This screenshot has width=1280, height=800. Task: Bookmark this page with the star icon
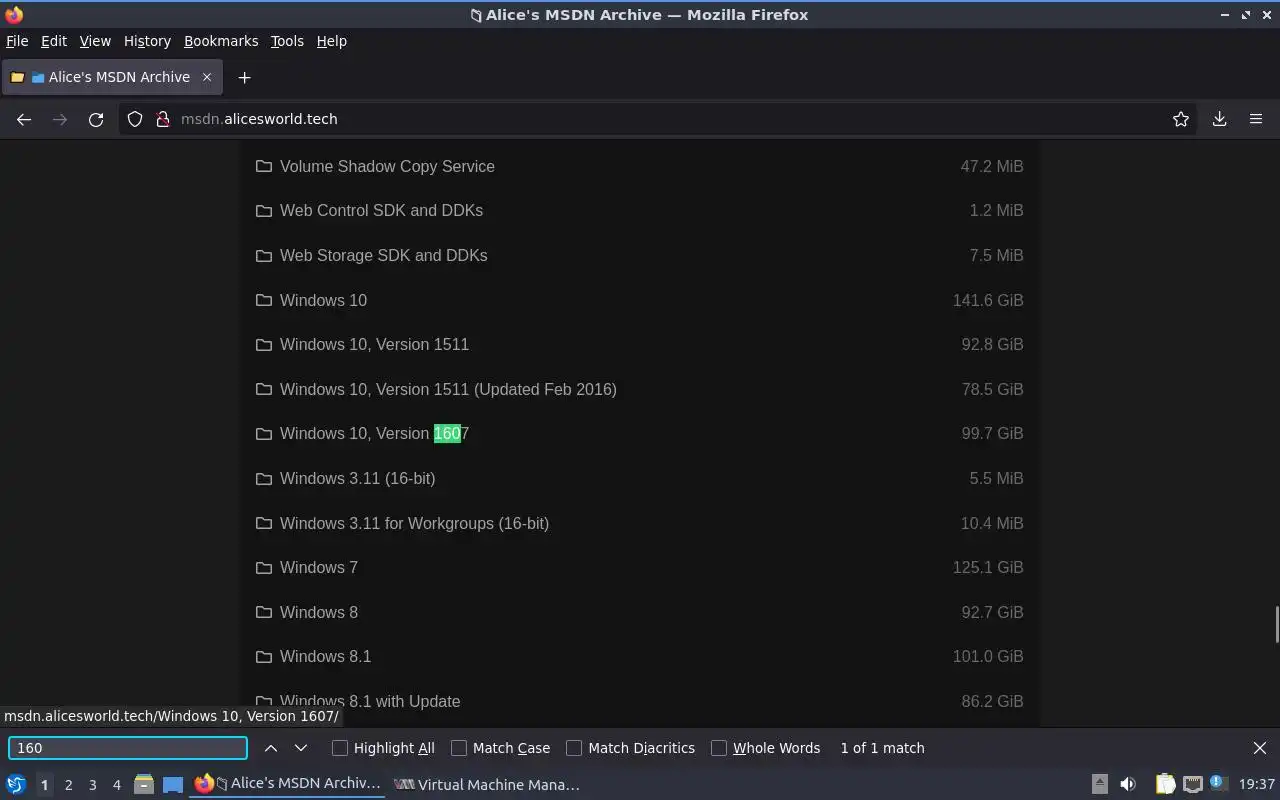point(1181,119)
